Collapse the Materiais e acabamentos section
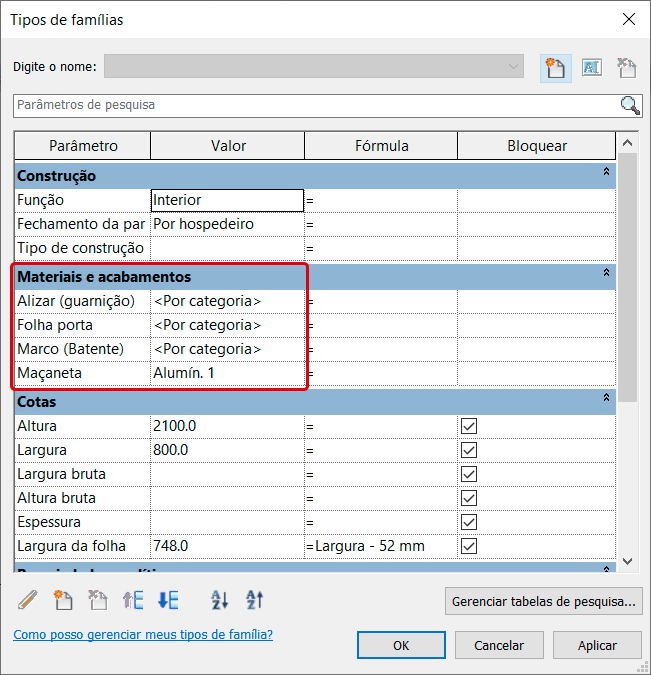This screenshot has height=675, width=651. [x=605, y=273]
